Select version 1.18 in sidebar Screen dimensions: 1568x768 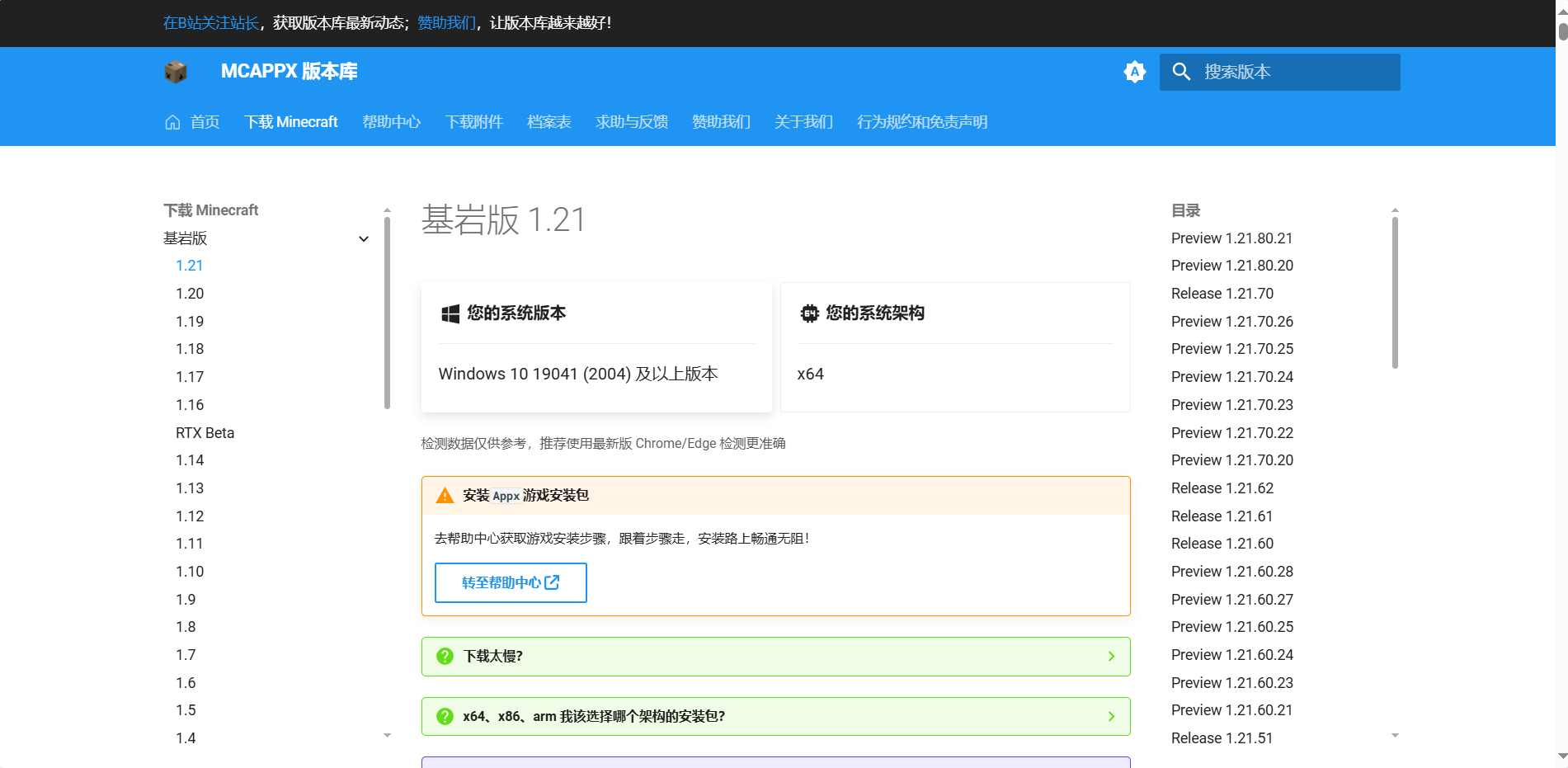190,349
